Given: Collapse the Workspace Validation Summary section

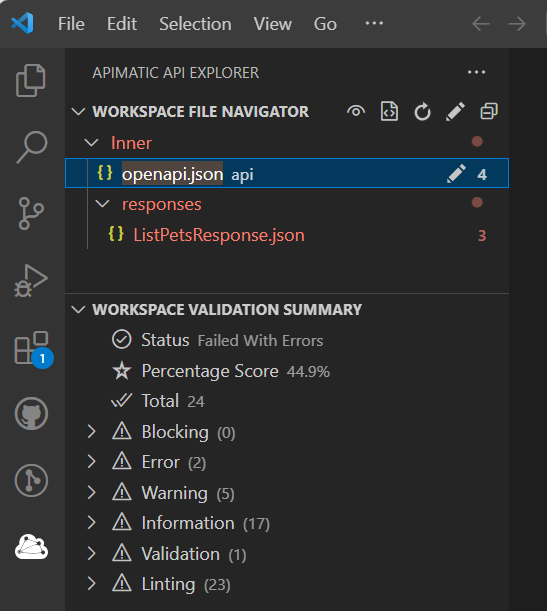Looking at the screenshot, I should 78,310.
